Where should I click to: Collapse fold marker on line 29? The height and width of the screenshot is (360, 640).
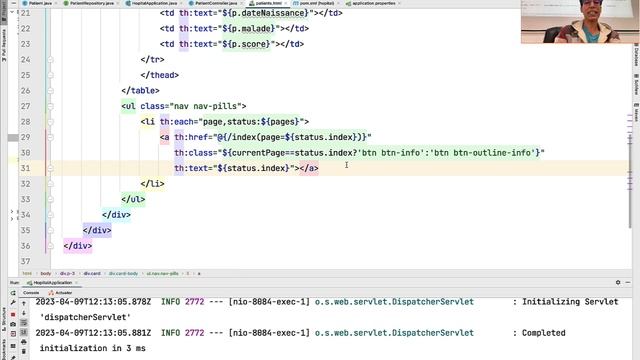pos(51,137)
